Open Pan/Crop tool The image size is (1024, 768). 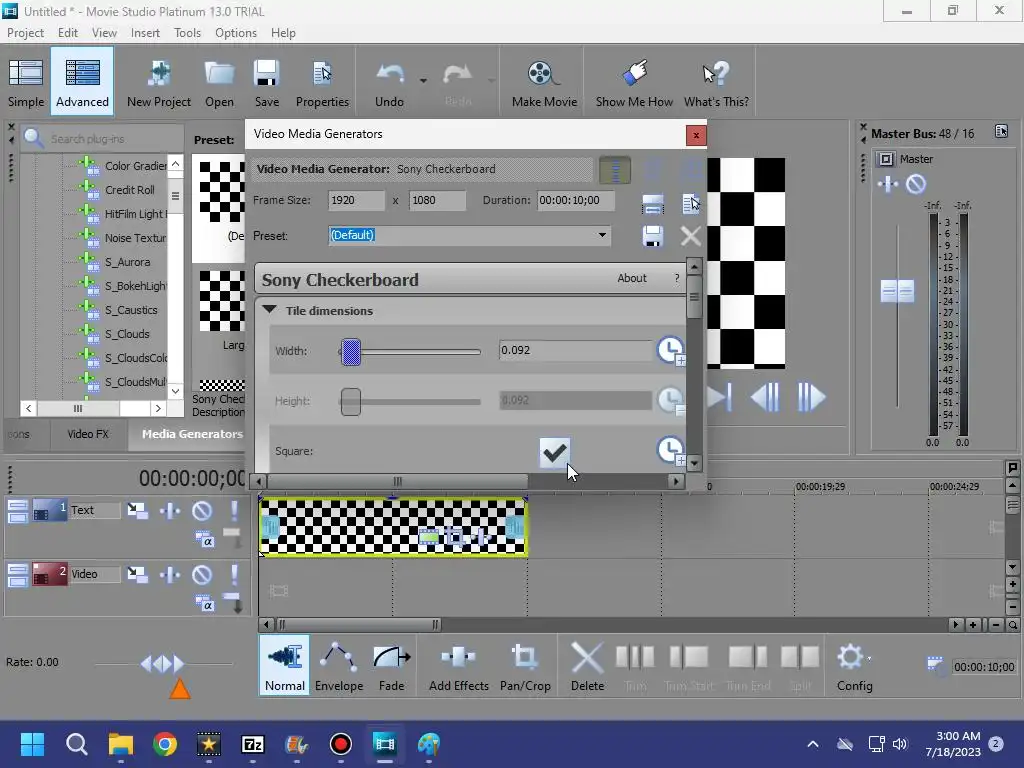pyautogui.click(x=525, y=665)
